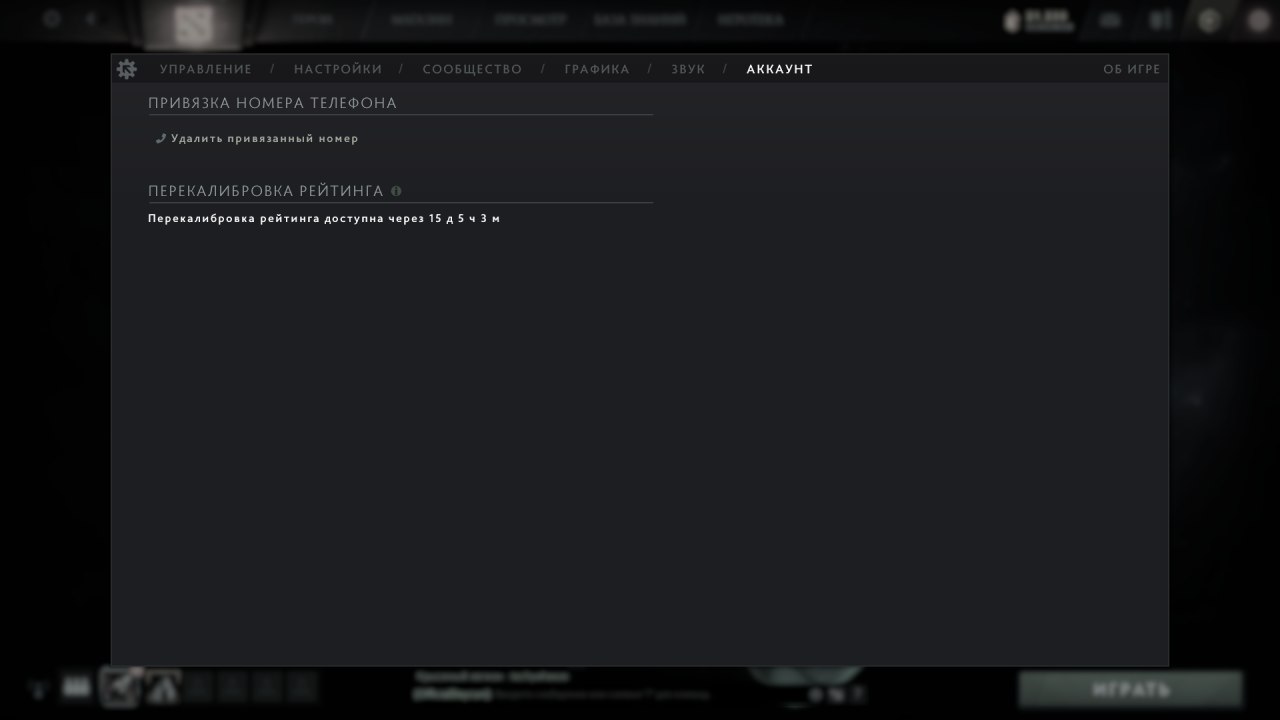
Task: Open the Сообщество tab
Action: coord(472,69)
